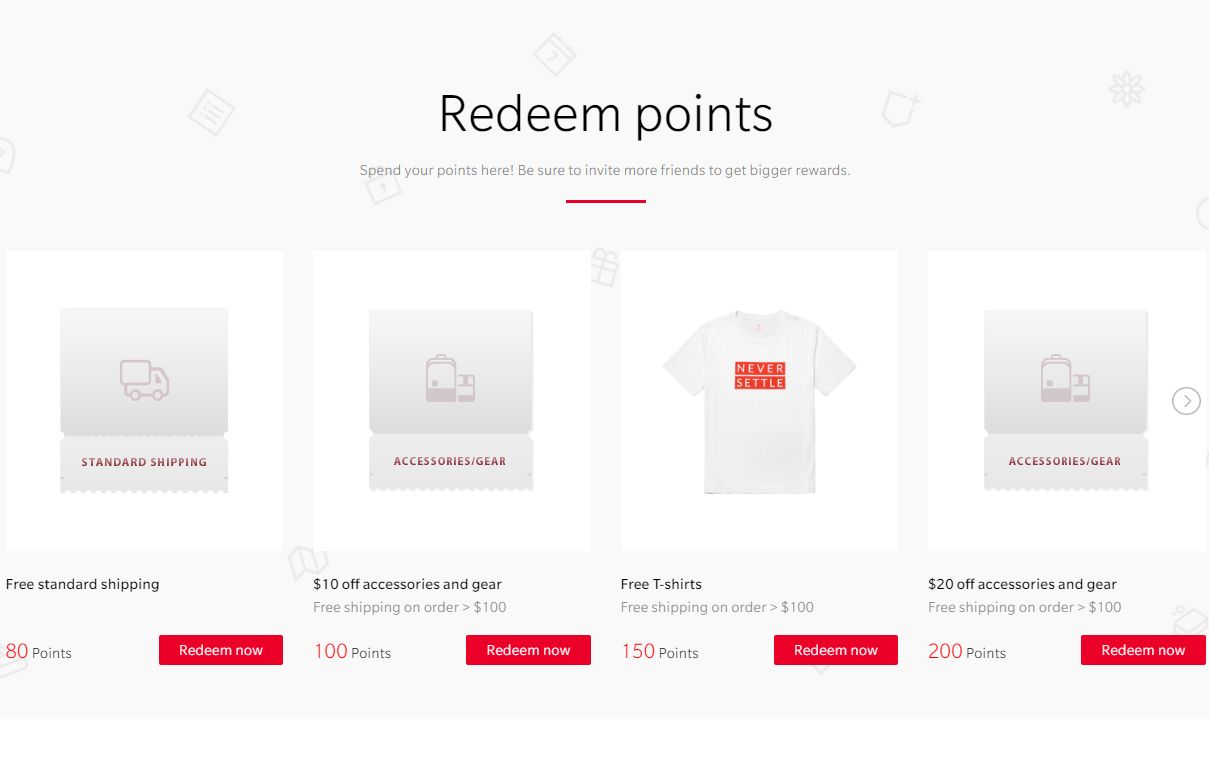
Task: Click the 150 Points price label
Action: [659, 652]
